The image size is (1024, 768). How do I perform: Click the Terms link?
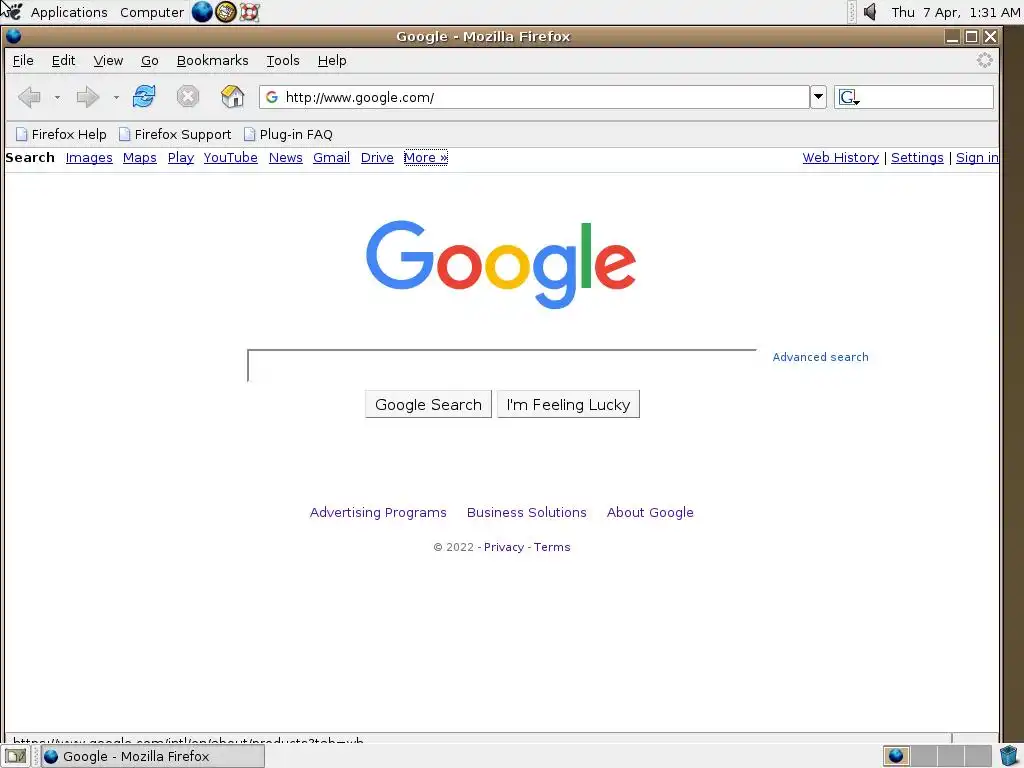pos(552,547)
